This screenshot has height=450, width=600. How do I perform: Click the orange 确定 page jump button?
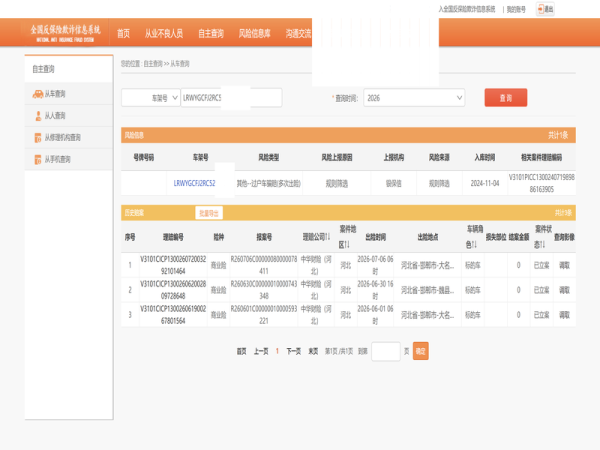pyautogui.click(x=421, y=351)
